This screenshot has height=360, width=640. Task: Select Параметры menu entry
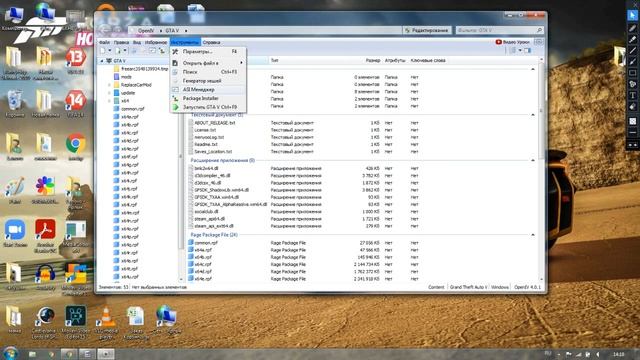[208, 52]
